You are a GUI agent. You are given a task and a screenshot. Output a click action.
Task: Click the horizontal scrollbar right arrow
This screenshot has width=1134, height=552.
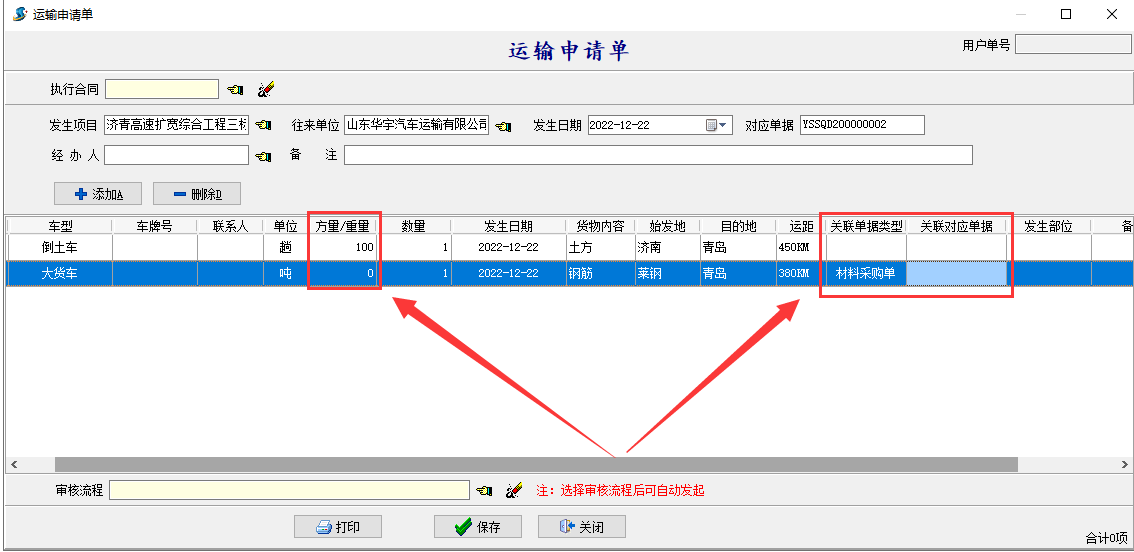pos(1125,465)
